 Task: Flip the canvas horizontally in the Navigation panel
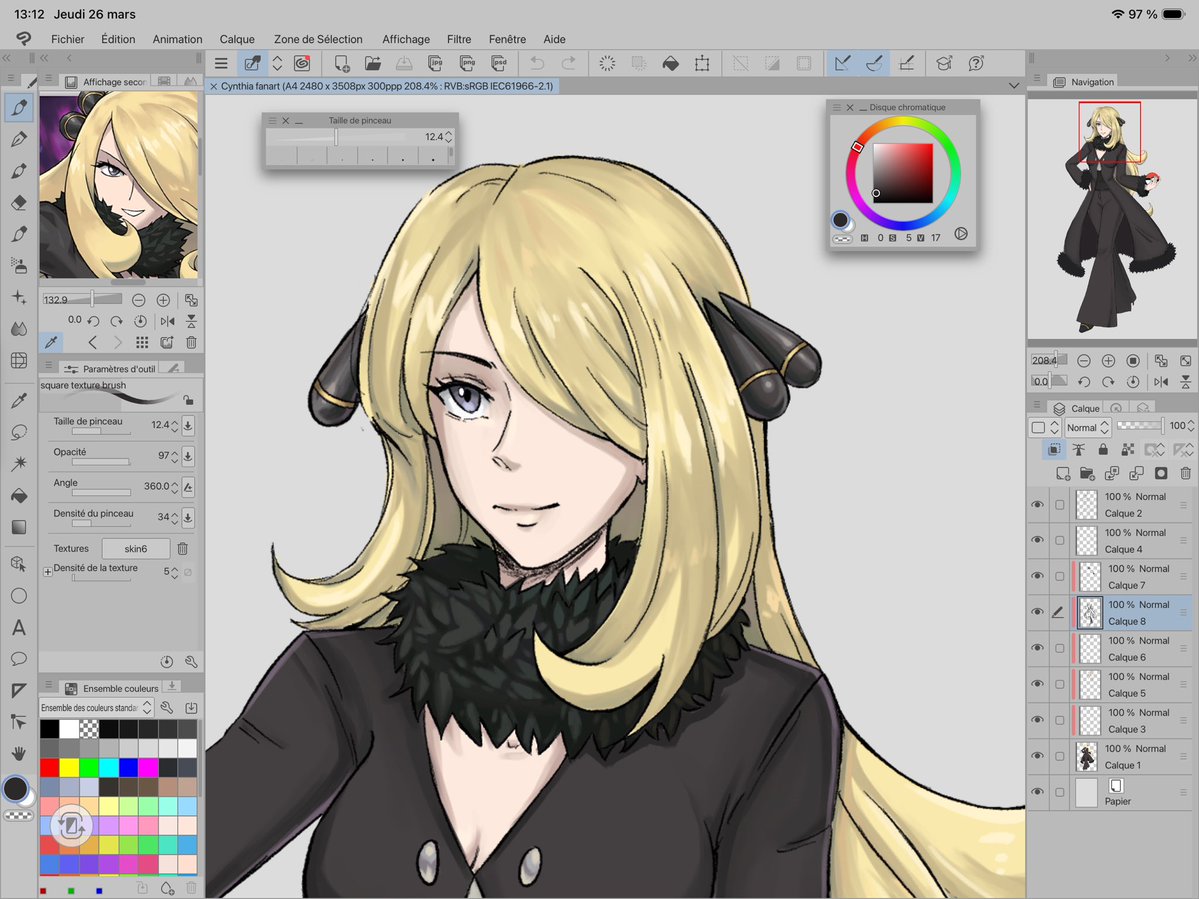(1161, 381)
